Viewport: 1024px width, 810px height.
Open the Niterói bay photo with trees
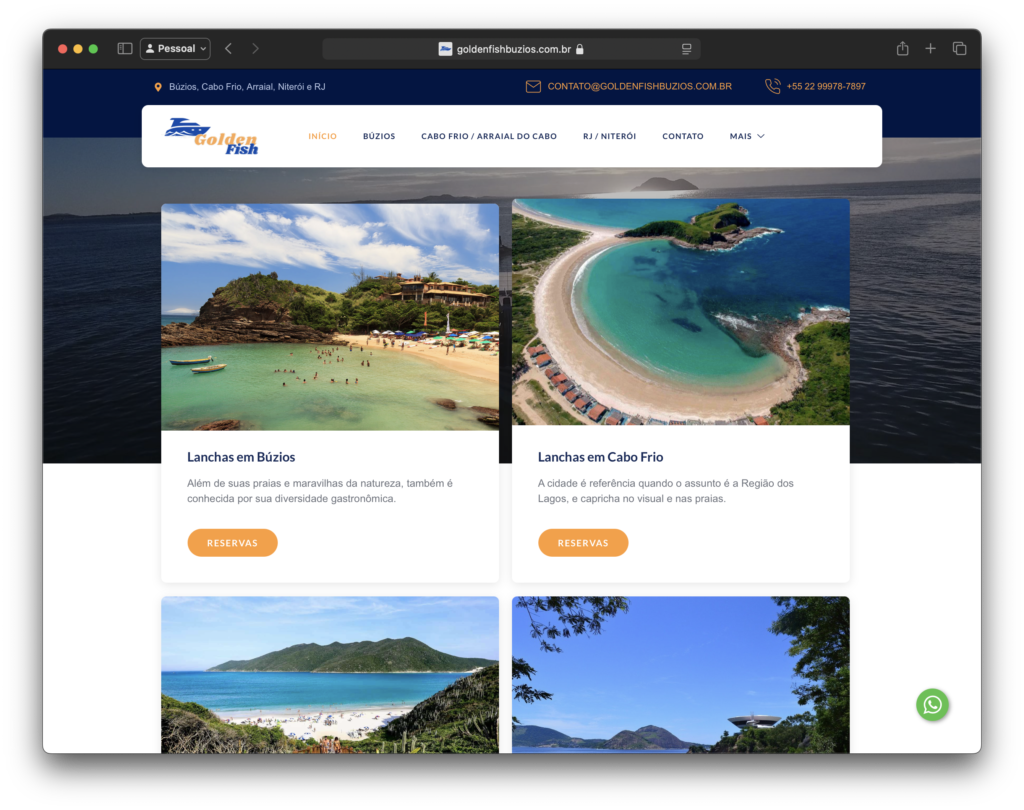coord(680,675)
